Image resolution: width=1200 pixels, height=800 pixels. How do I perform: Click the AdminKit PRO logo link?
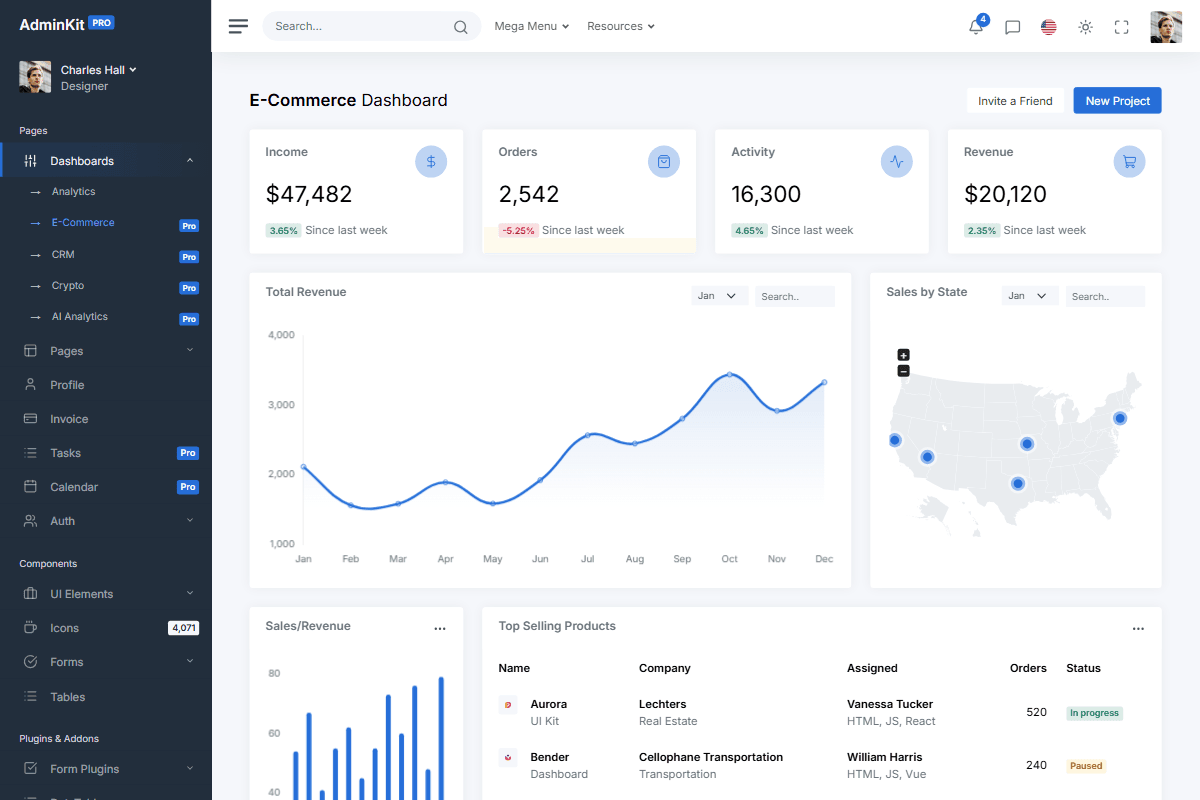tap(67, 23)
